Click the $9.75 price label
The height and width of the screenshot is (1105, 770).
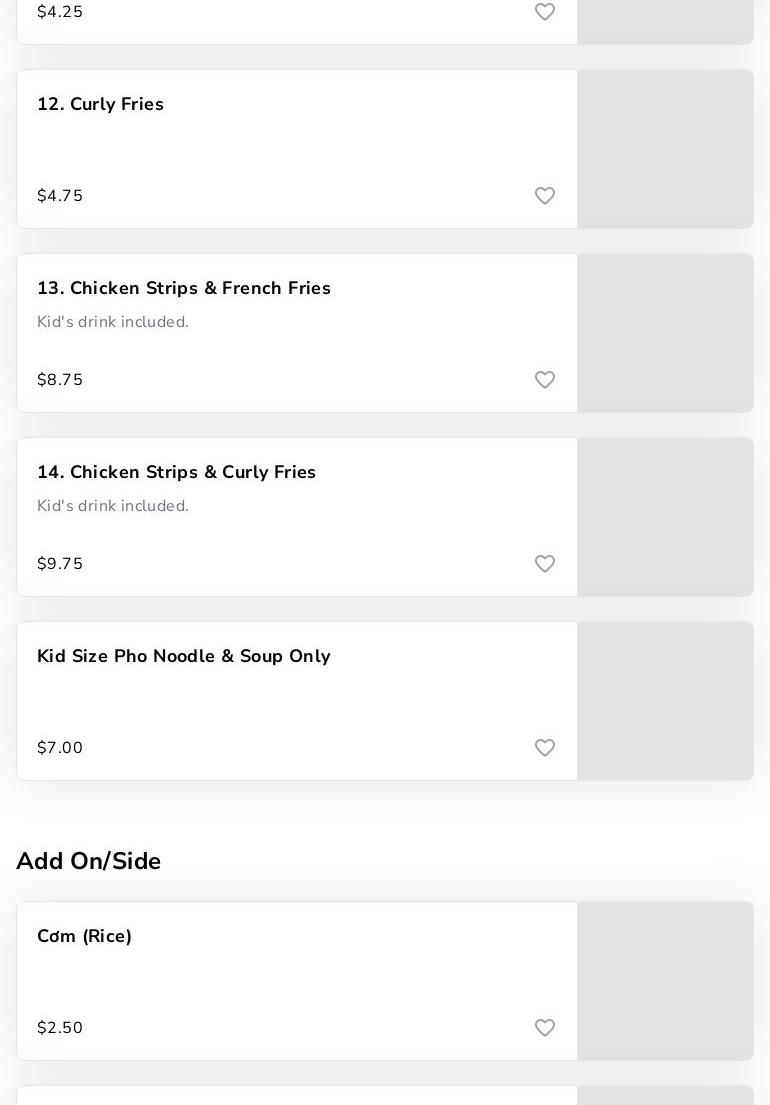[60, 564]
